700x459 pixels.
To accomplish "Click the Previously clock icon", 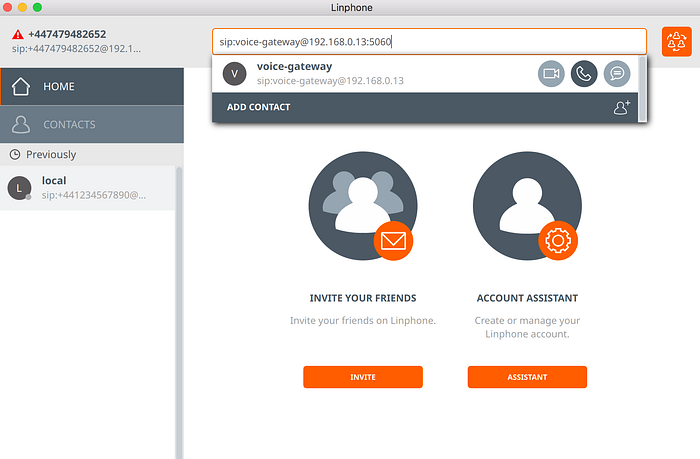I will click(x=15, y=154).
